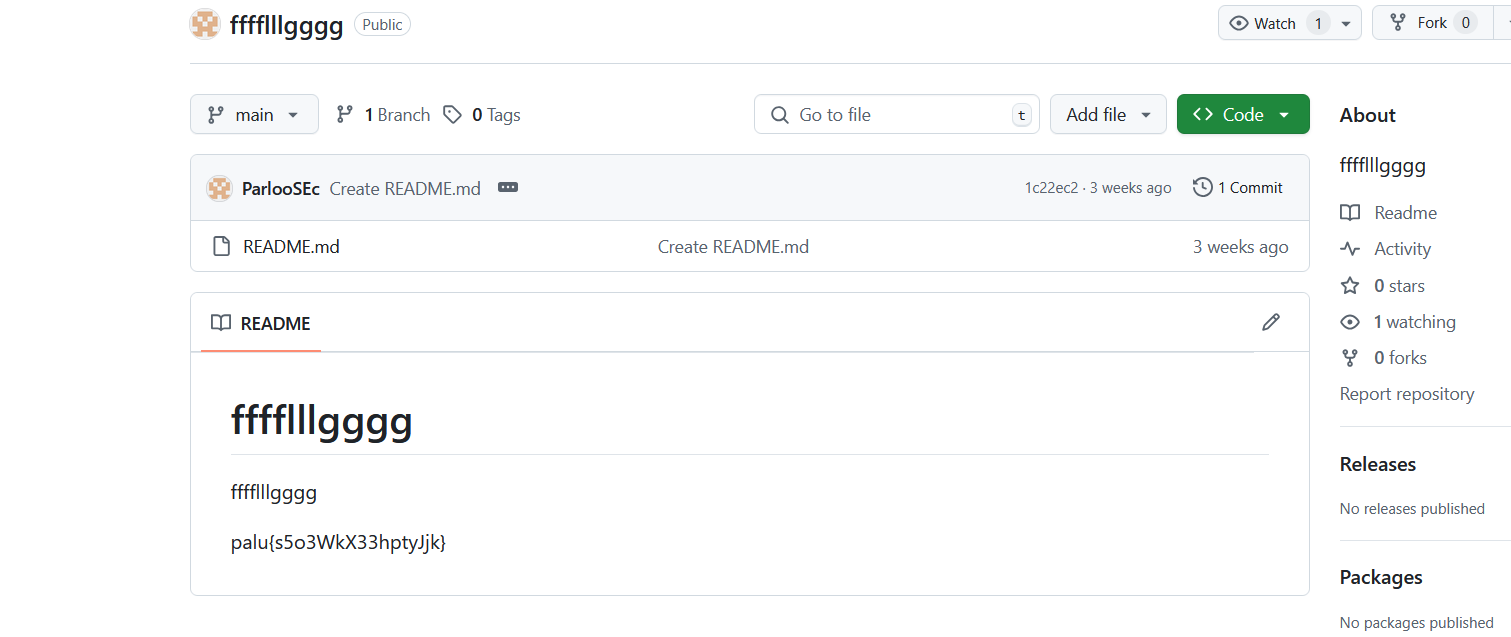The height and width of the screenshot is (637, 1511).
Task: Click 'No packages published' text
Action: [1416, 623]
